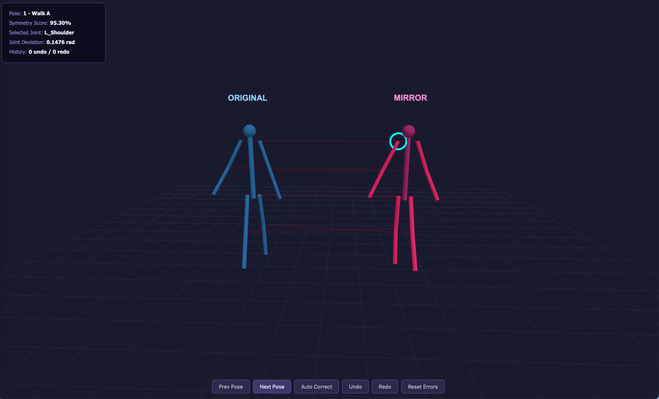Click the Symmetry Score 95.30% value

(61, 23)
